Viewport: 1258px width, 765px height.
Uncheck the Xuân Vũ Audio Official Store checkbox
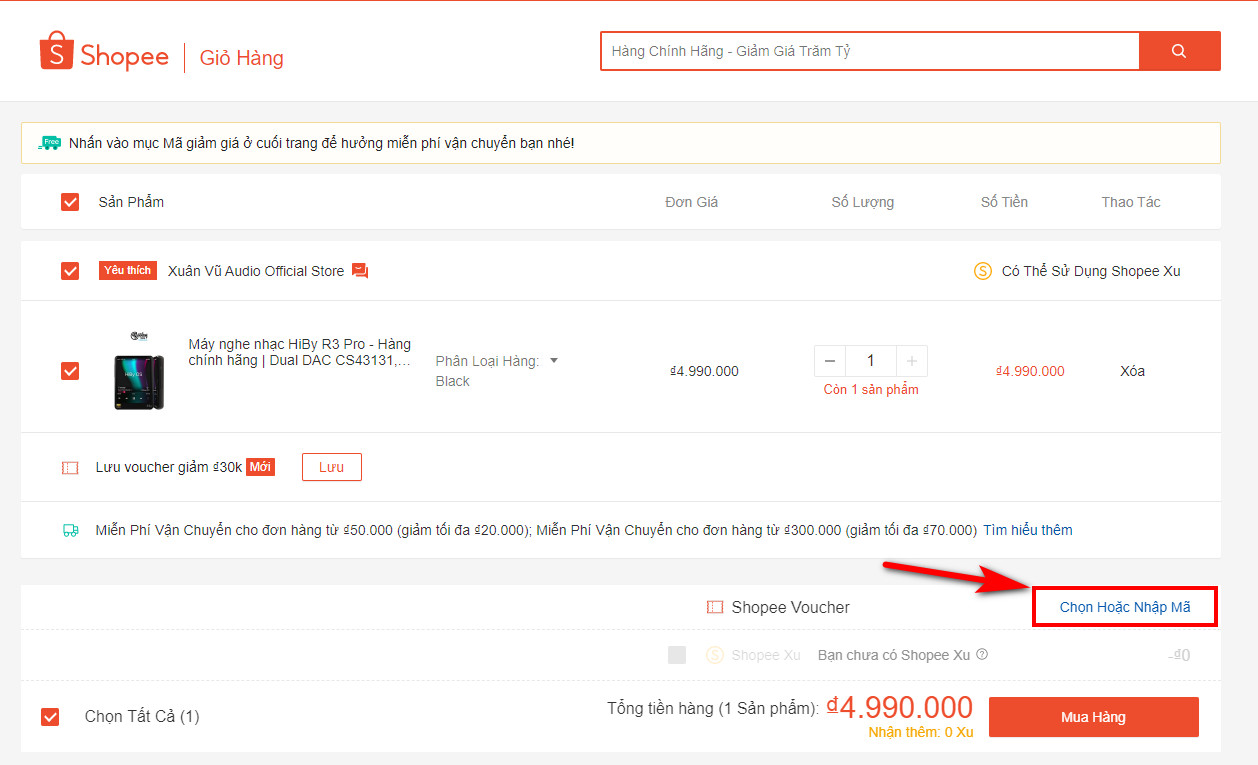click(x=70, y=271)
